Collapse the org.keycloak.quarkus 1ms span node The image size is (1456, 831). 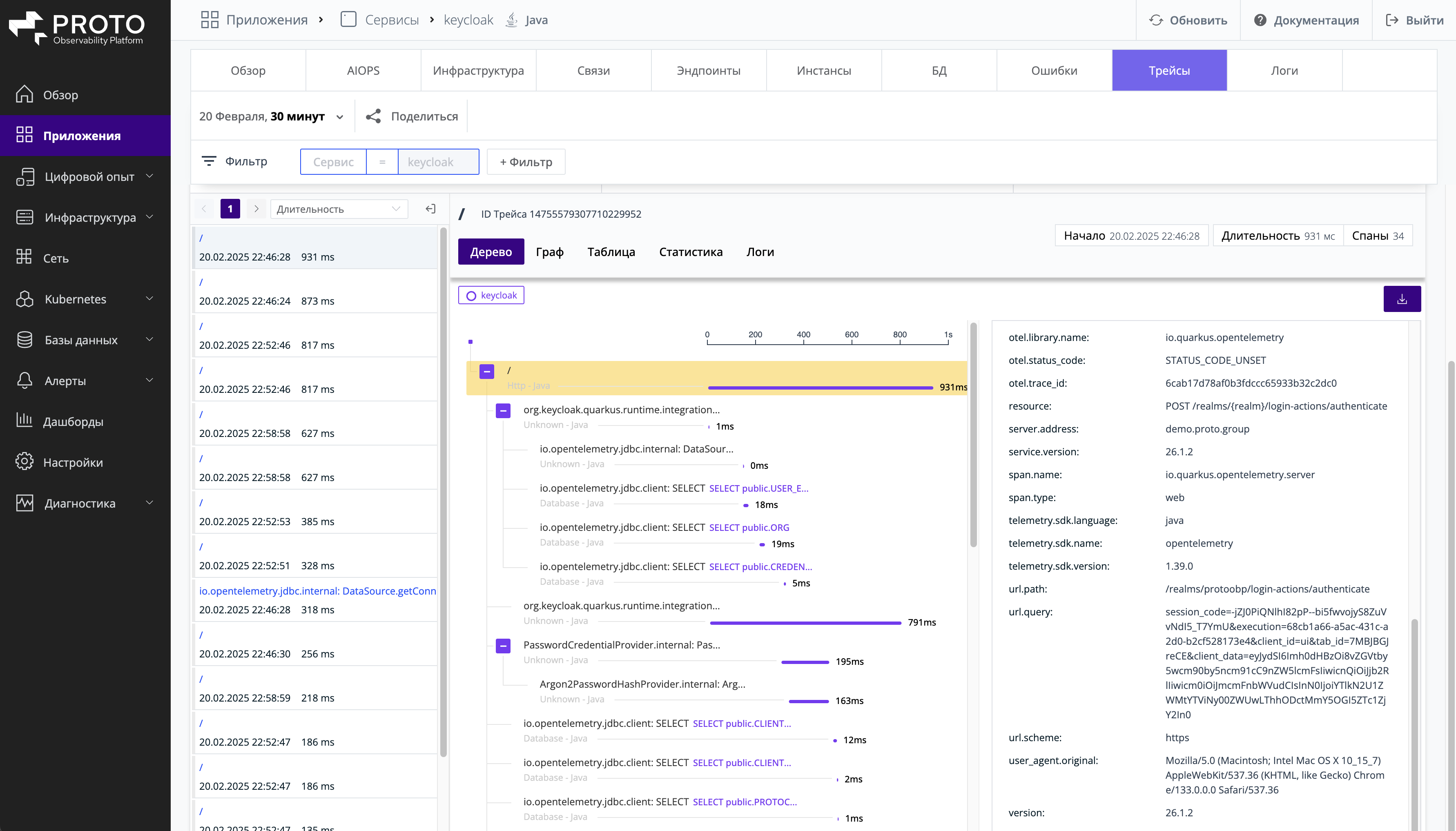[503, 411]
